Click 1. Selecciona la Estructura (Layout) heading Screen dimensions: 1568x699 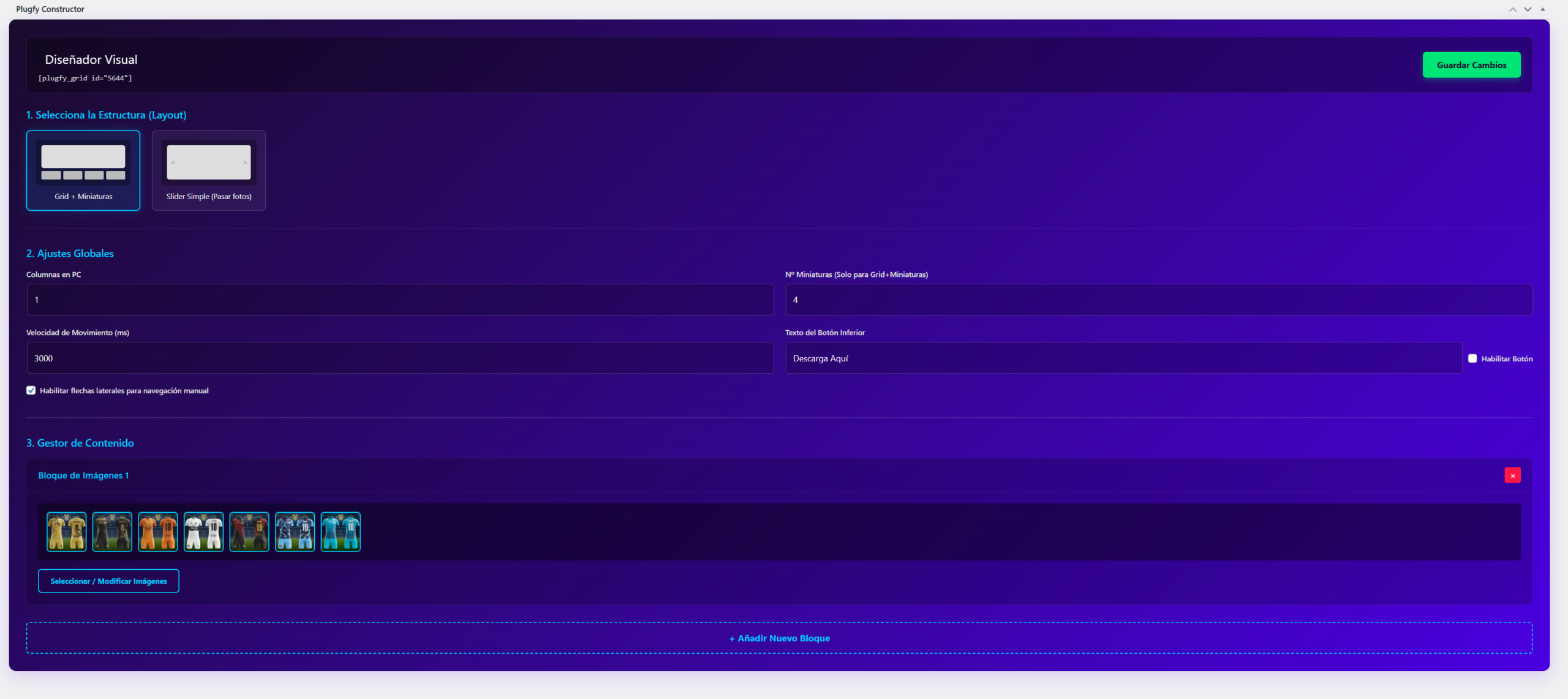click(107, 115)
